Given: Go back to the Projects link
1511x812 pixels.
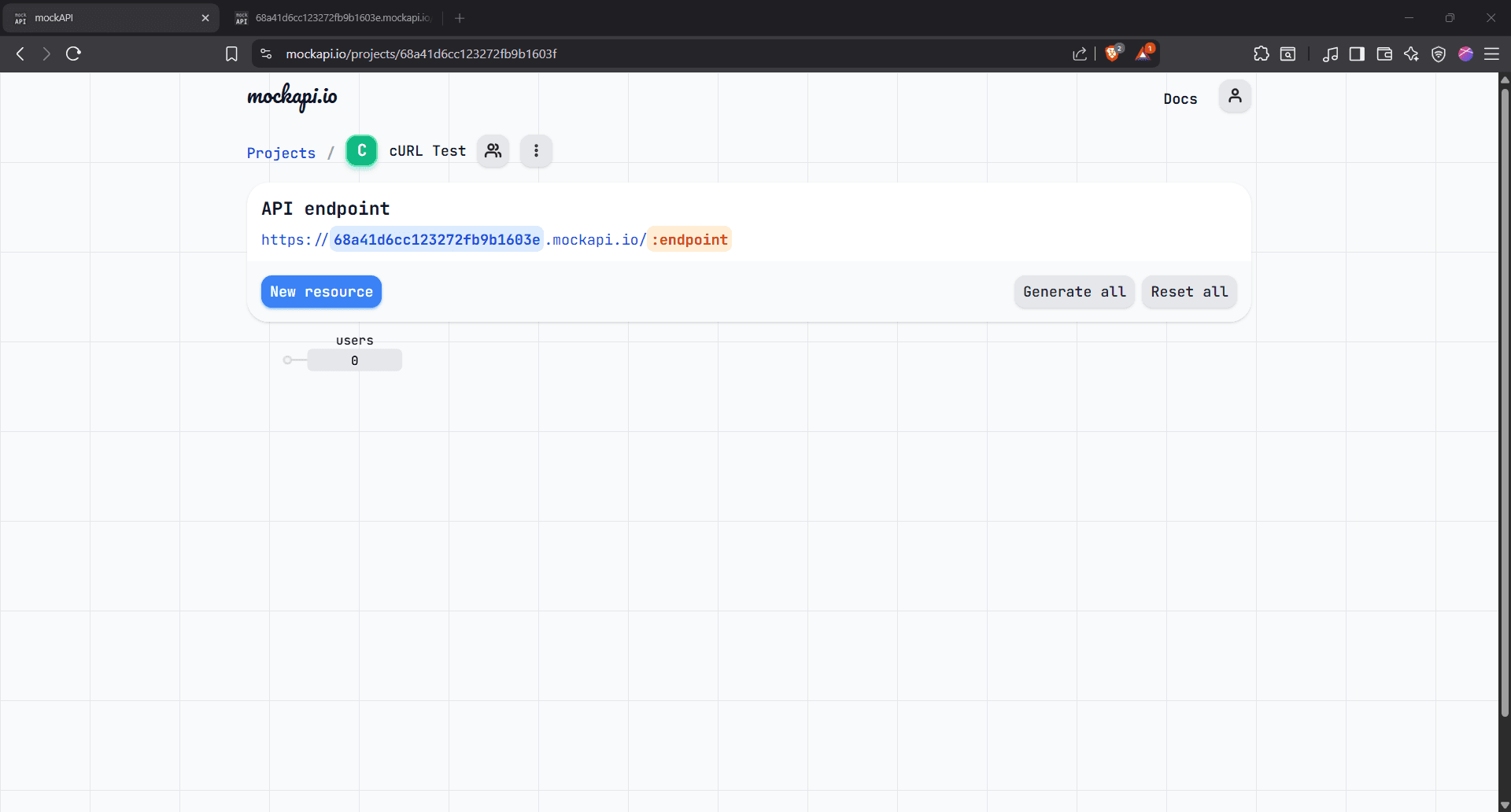Looking at the screenshot, I should [x=281, y=153].
